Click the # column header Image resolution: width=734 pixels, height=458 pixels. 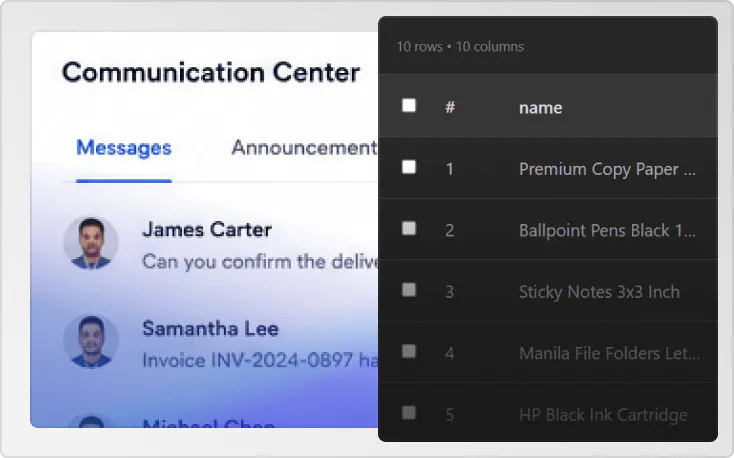pos(450,107)
